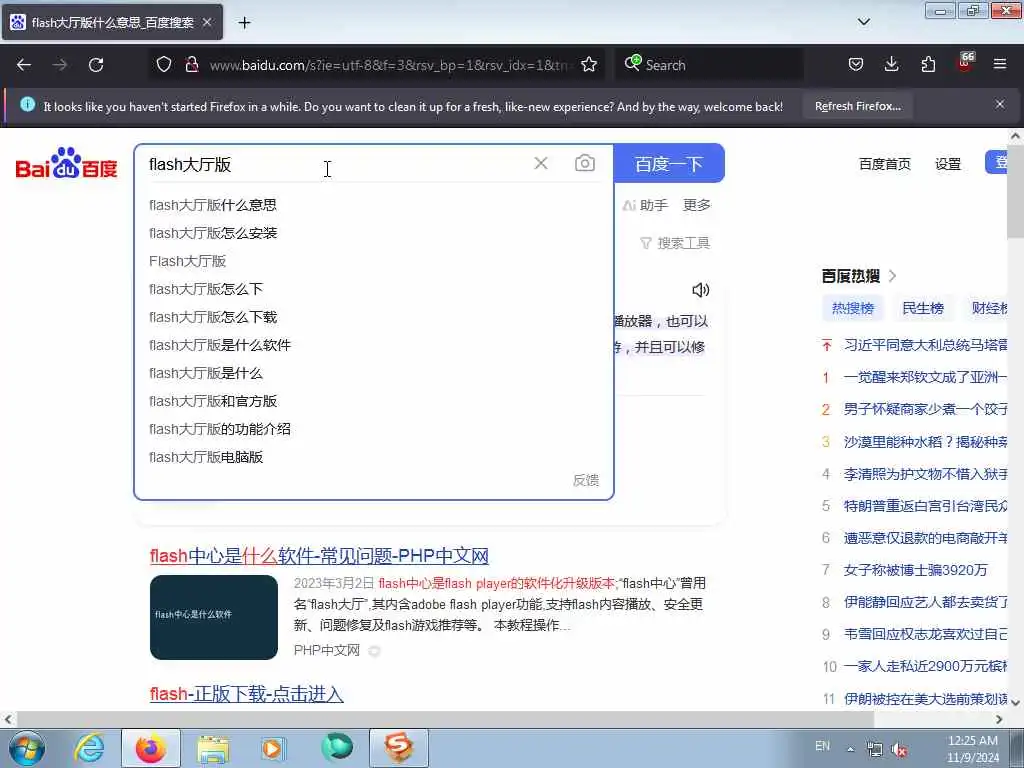Switch to 民生榜 tab
Image resolution: width=1024 pixels, height=768 pixels.
point(923,308)
